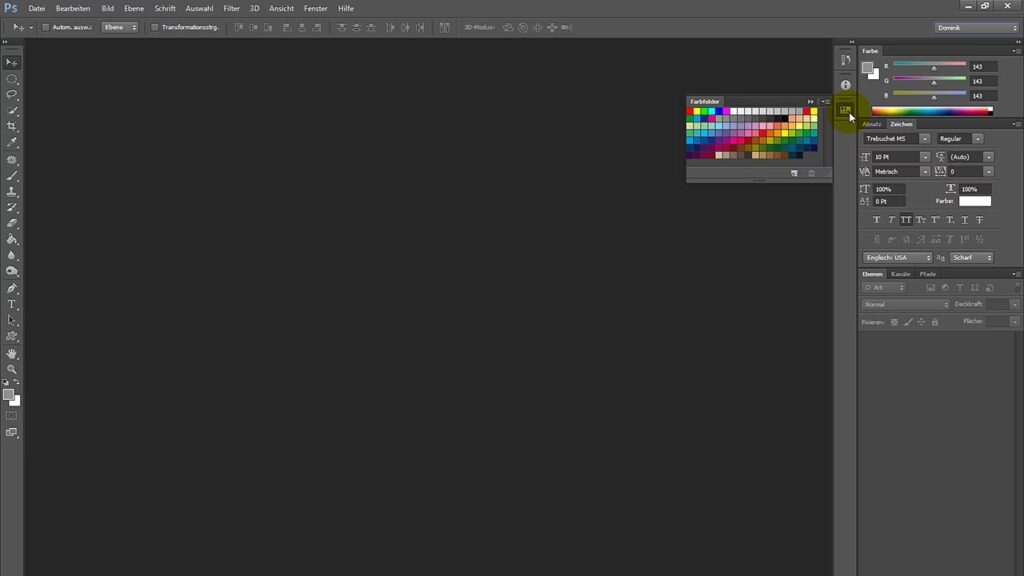Open the Filter menu
The image size is (1024, 576).
click(x=231, y=8)
